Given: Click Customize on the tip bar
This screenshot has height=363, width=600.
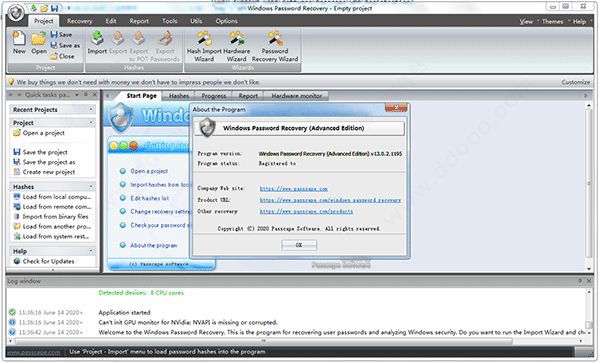Looking at the screenshot, I should (x=576, y=82).
